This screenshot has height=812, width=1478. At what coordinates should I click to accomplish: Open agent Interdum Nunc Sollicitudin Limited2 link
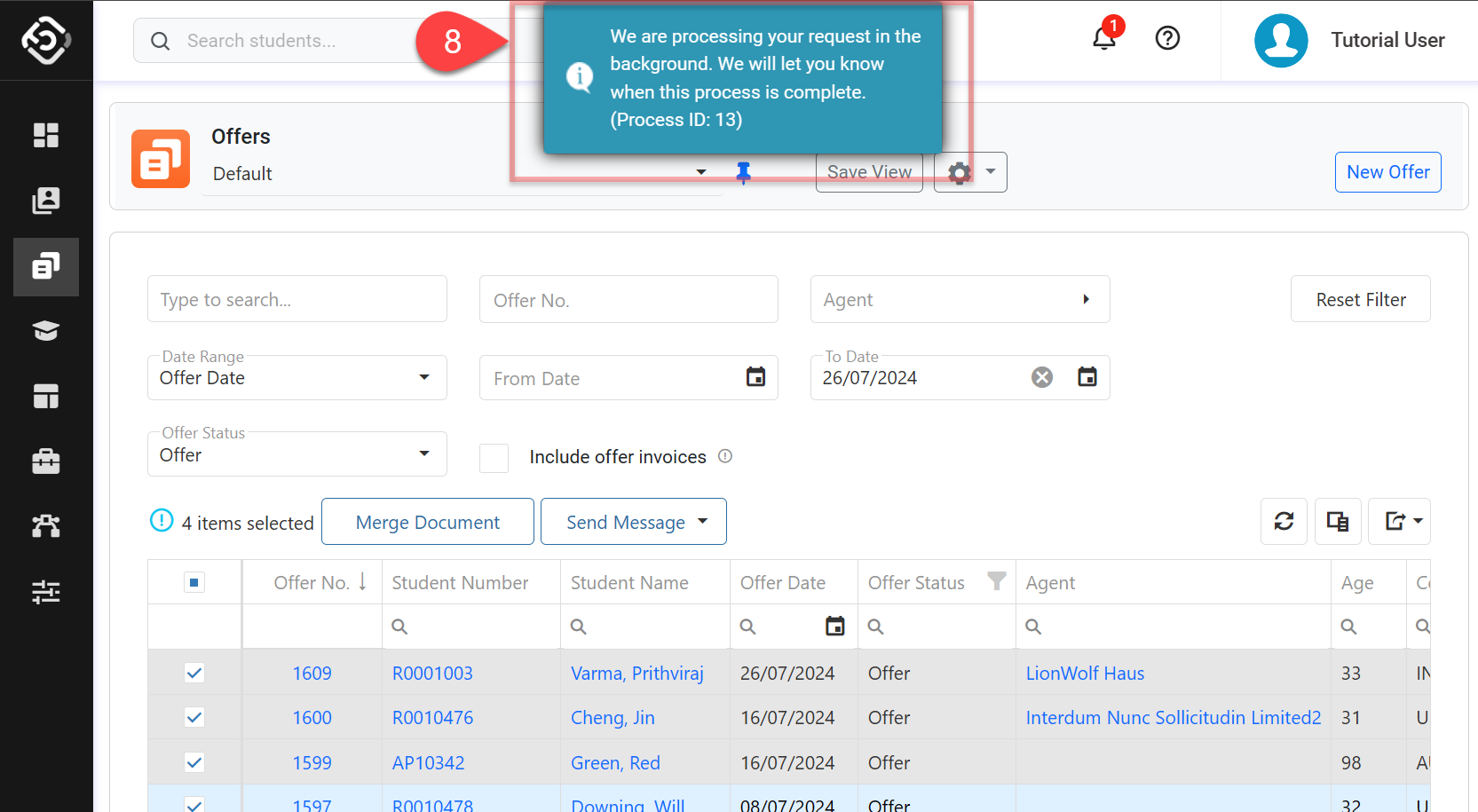click(1174, 717)
